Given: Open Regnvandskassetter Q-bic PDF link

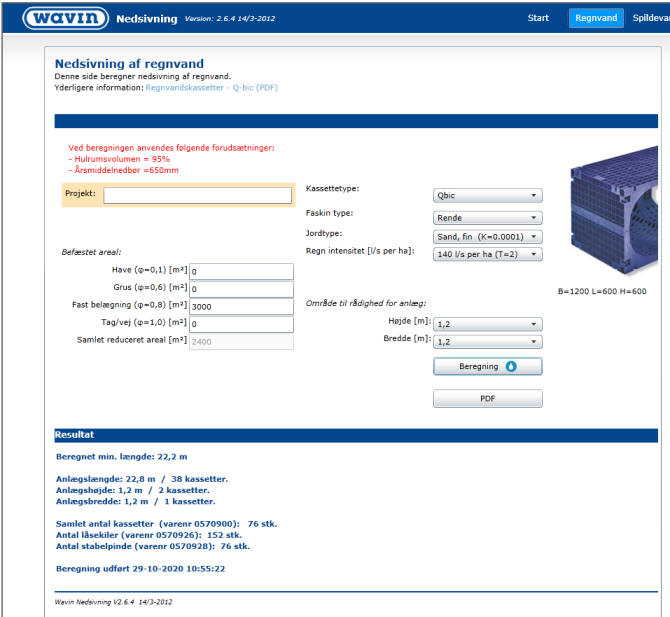Looking at the screenshot, I should (211, 88).
